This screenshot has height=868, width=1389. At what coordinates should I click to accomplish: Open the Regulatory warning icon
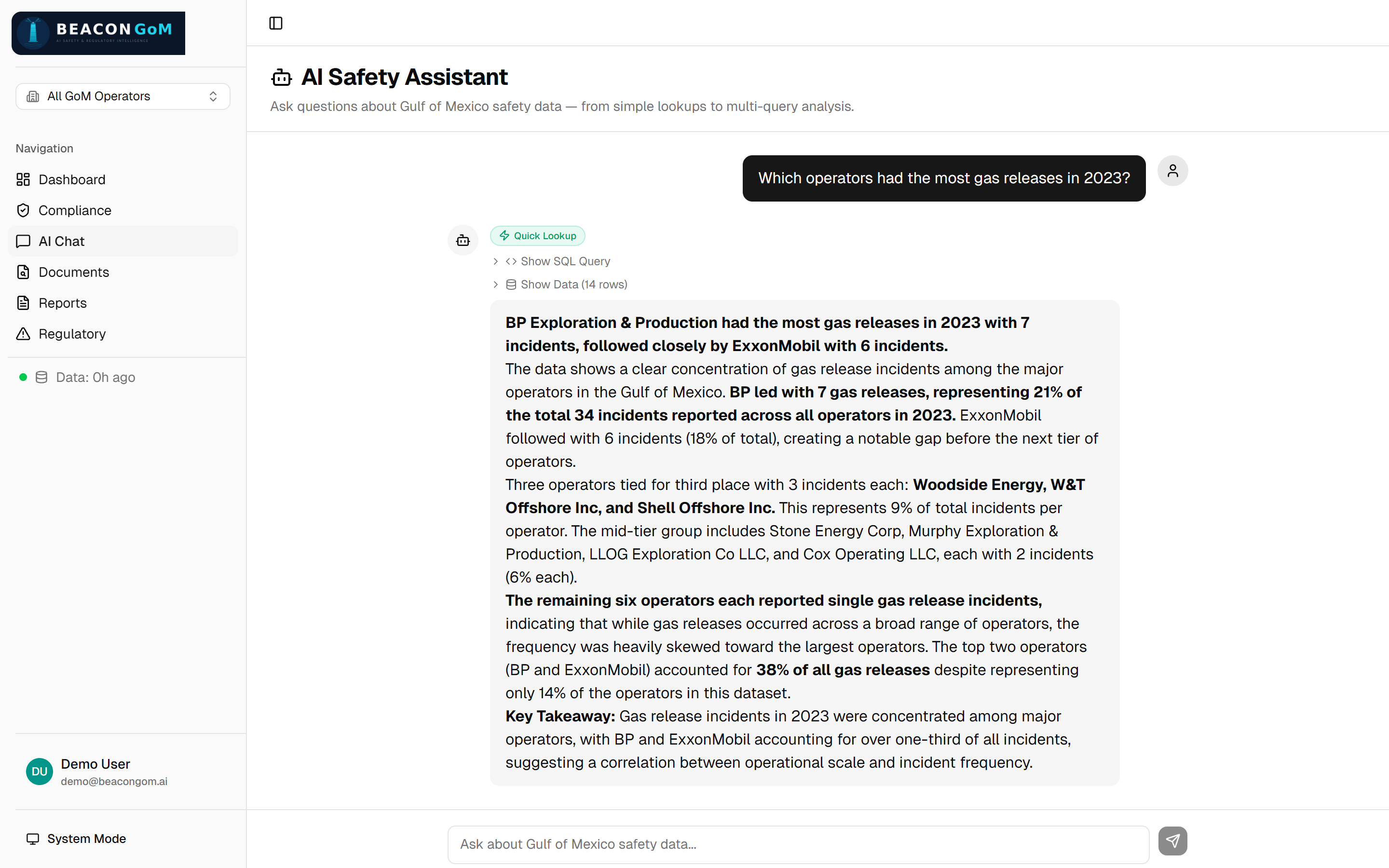pyautogui.click(x=23, y=334)
